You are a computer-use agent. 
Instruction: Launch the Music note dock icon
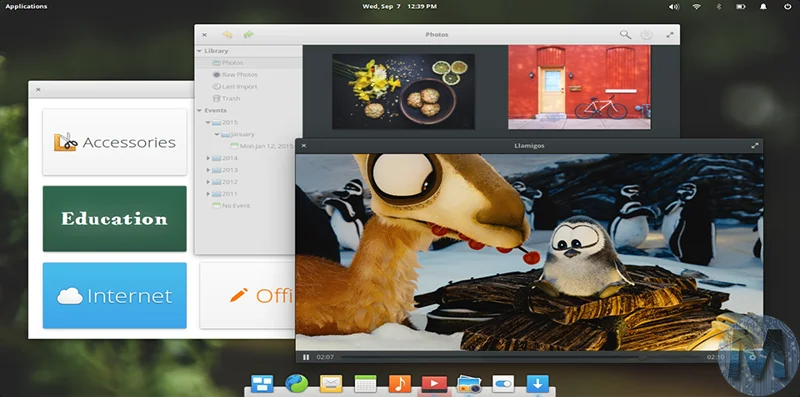399,383
